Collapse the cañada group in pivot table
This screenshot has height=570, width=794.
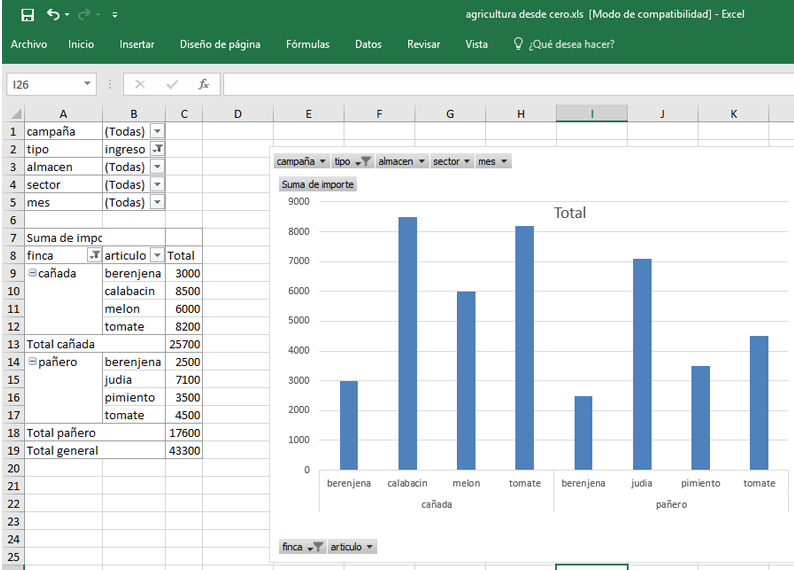(x=32, y=274)
